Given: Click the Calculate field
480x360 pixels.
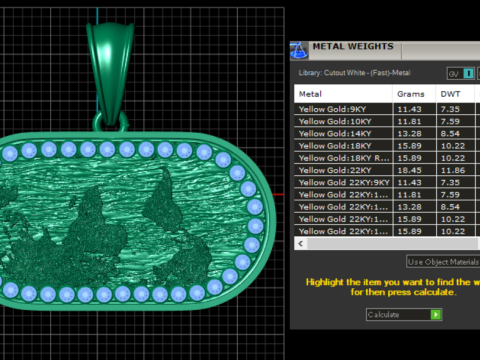Looking at the screenshot, I should 404,314.
